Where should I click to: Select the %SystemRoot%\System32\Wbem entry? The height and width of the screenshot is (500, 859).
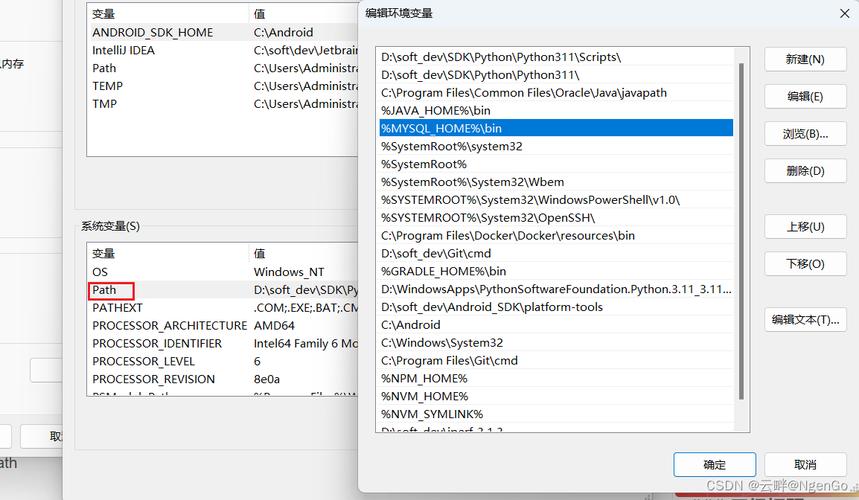click(556, 182)
